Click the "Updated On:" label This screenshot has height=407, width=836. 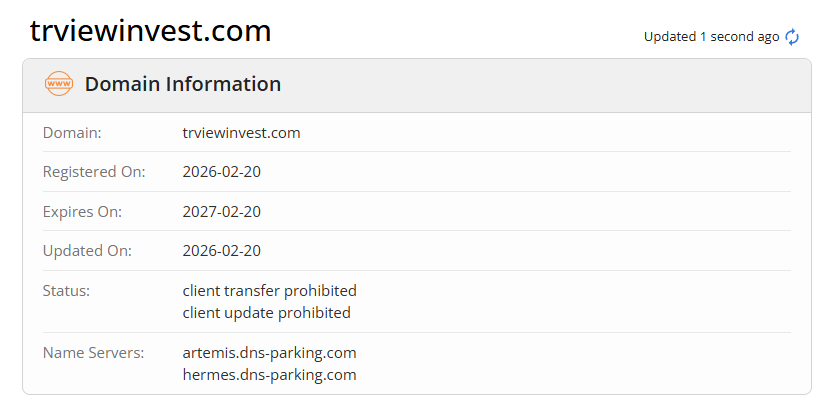click(87, 251)
